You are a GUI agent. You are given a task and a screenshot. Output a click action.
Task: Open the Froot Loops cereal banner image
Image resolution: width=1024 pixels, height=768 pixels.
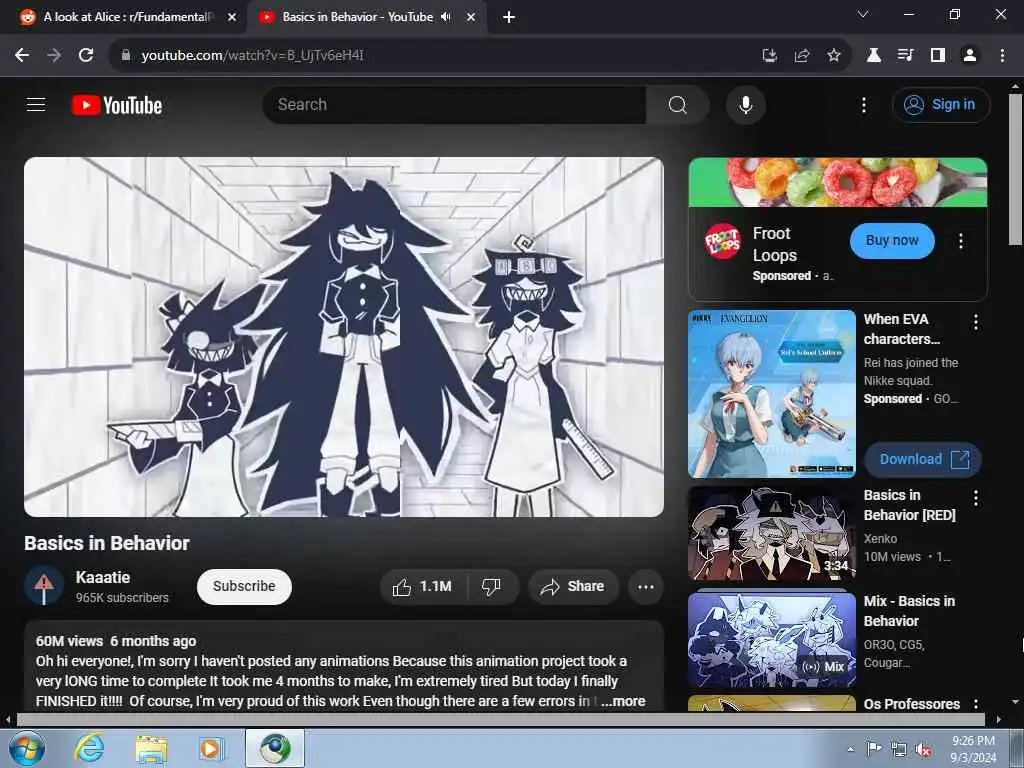pos(838,182)
